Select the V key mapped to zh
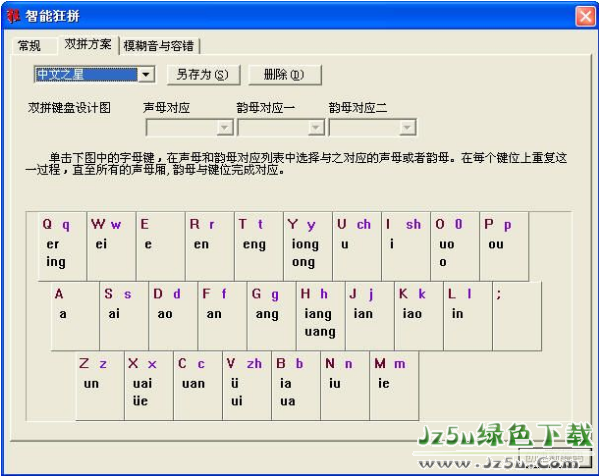599x476 pixels. click(x=247, y=386)
